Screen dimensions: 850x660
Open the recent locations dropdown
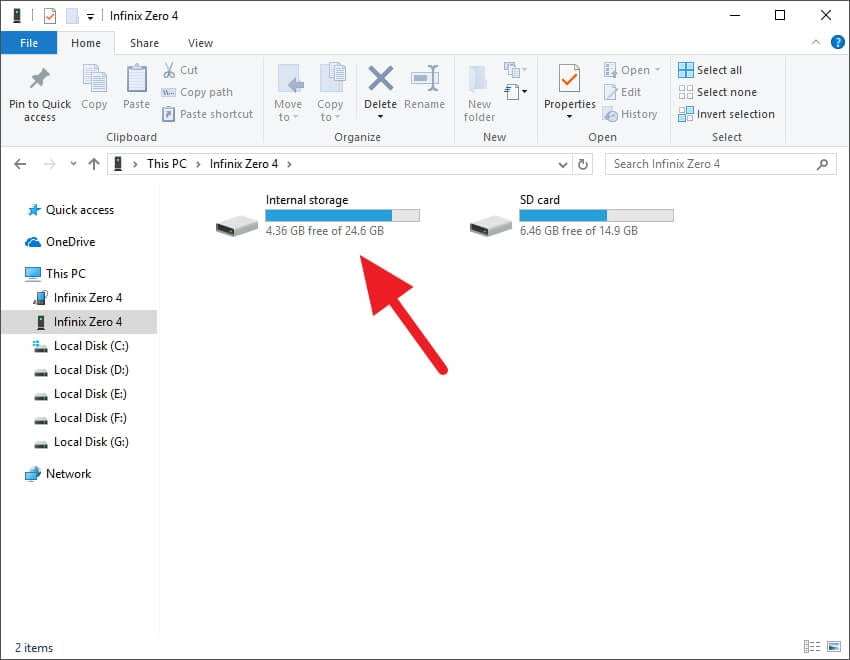(x=73, y=164)
